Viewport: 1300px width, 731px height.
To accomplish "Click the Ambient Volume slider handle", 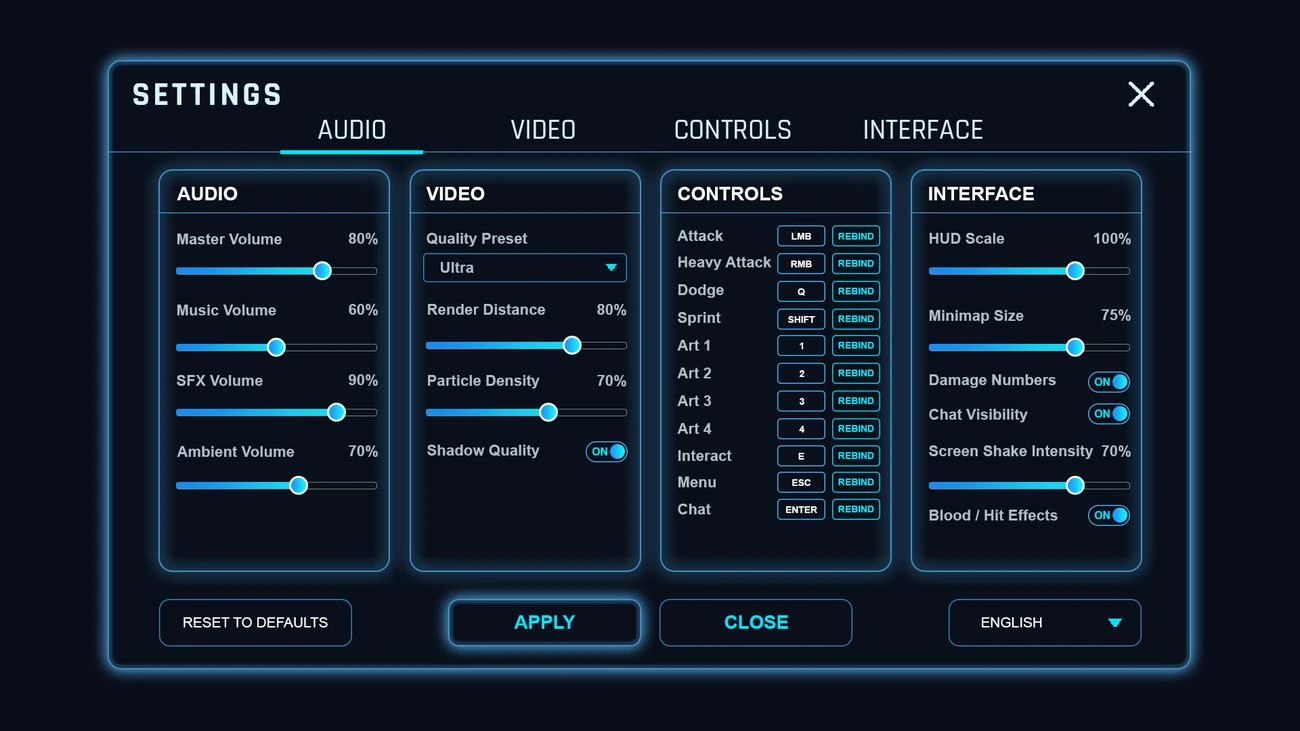I will coord(298,486).
